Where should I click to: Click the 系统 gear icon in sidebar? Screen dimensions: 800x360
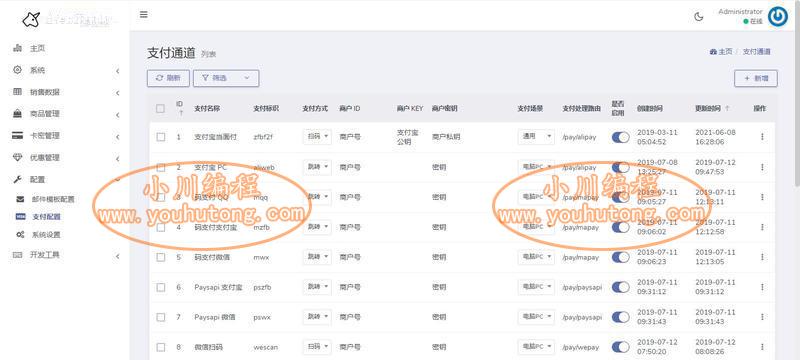17,70
